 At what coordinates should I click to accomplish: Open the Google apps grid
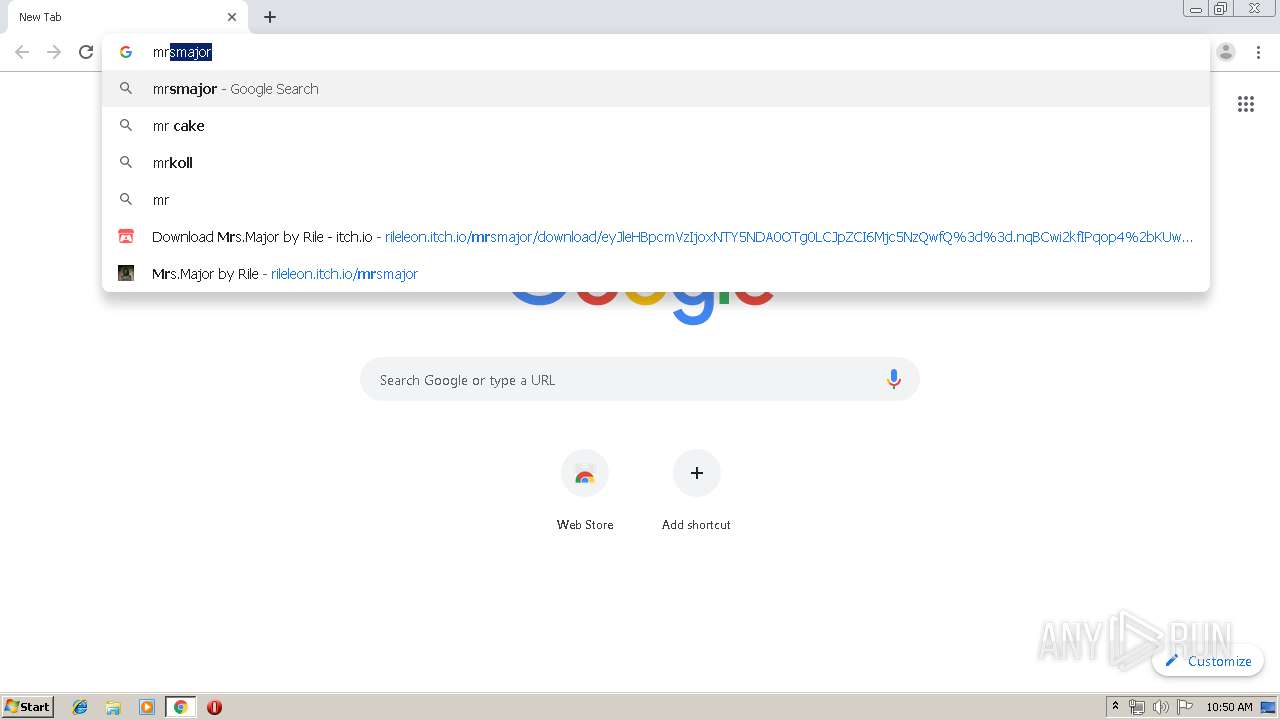point(1246,104)
